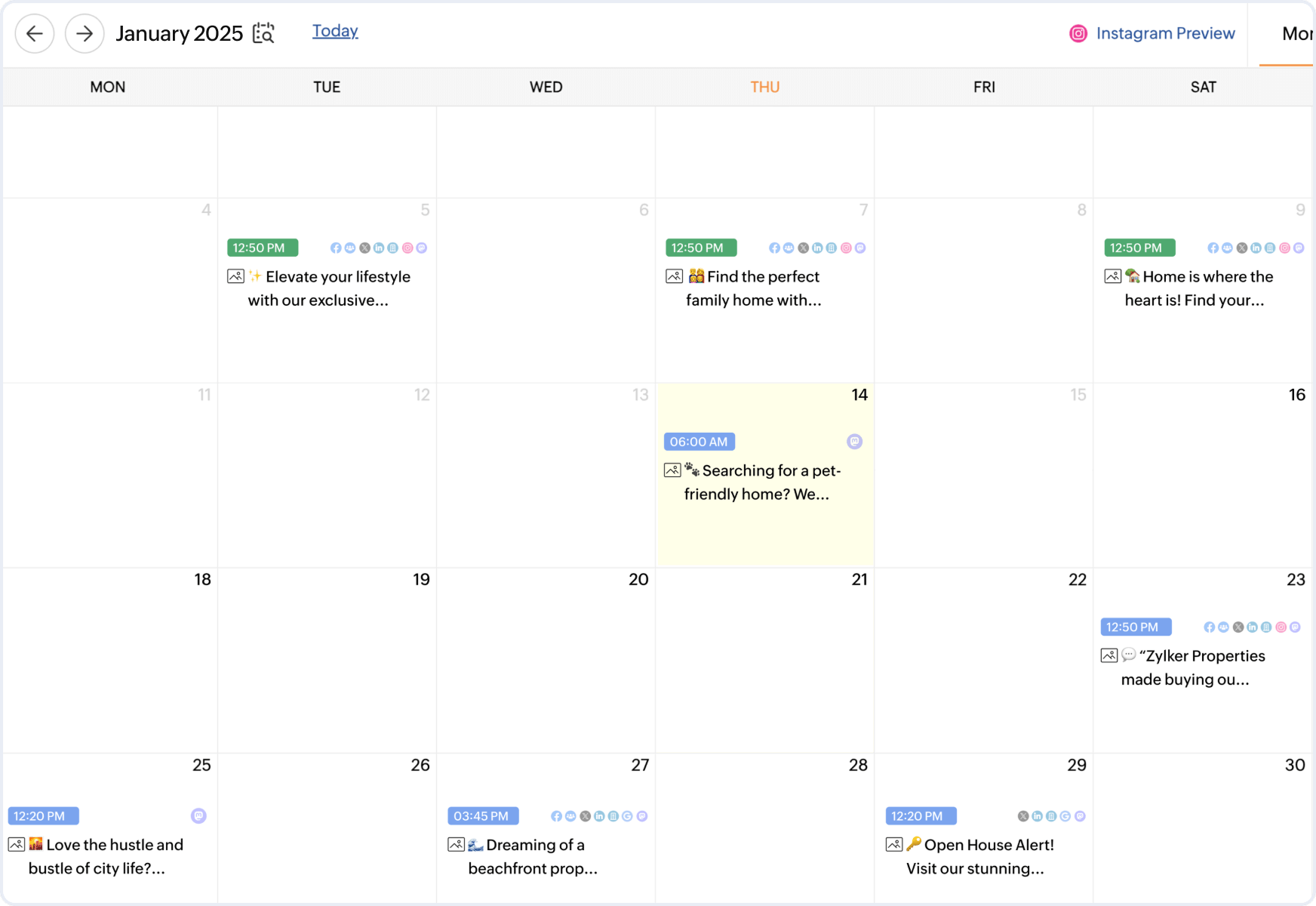1316x906 pixels.
Task: Click the 12:20 PM time badge on January 29
Action: [x=921, y=816]
